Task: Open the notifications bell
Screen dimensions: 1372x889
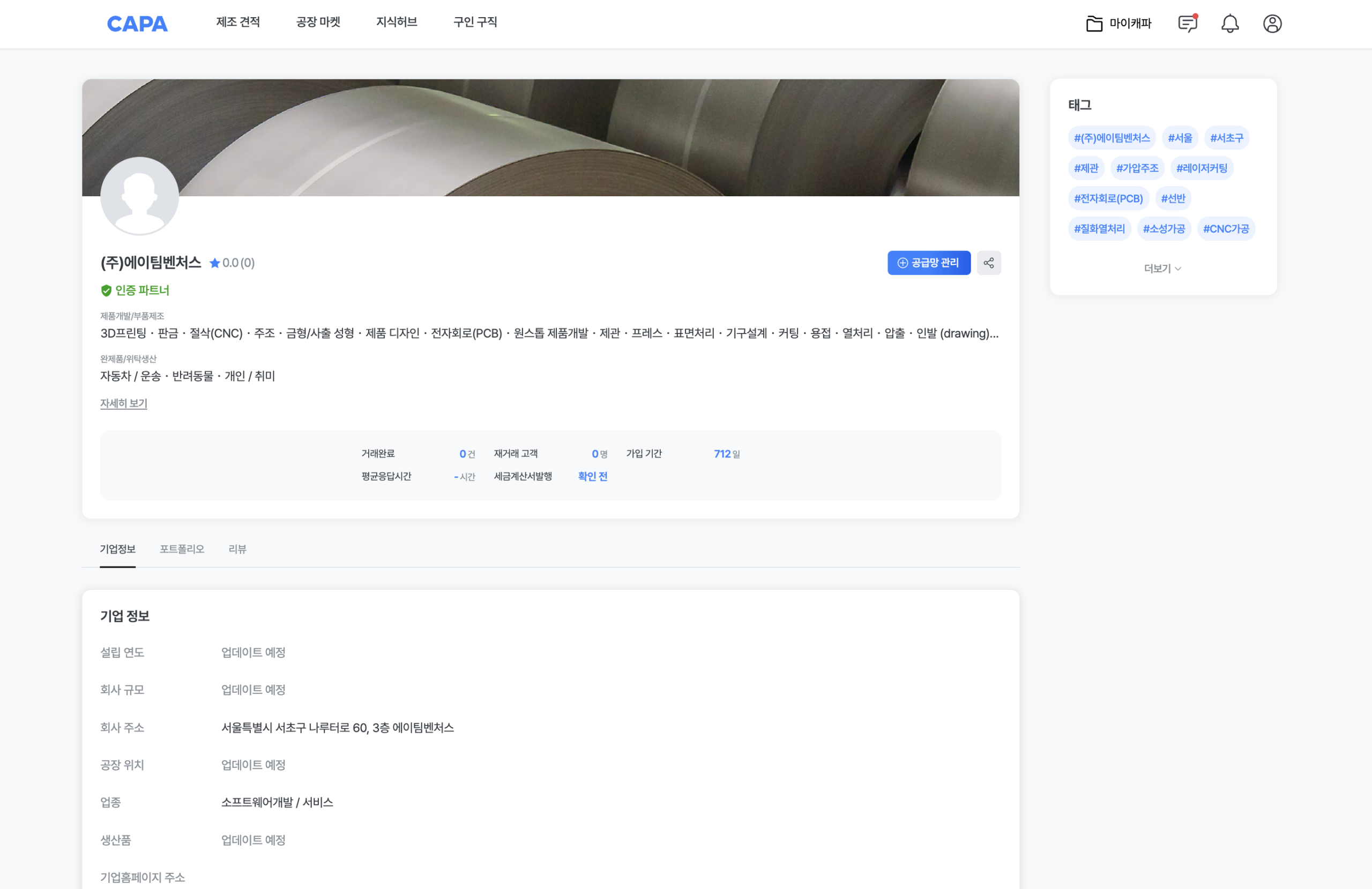Action: coord(1229,24)
